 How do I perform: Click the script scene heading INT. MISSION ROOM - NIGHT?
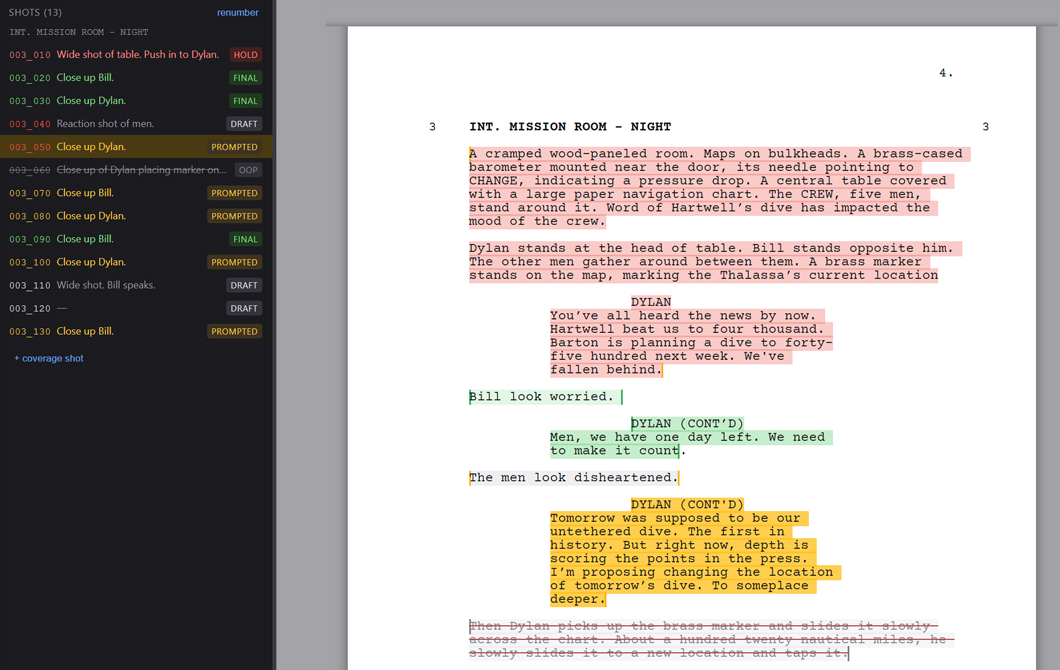point(570,126)
